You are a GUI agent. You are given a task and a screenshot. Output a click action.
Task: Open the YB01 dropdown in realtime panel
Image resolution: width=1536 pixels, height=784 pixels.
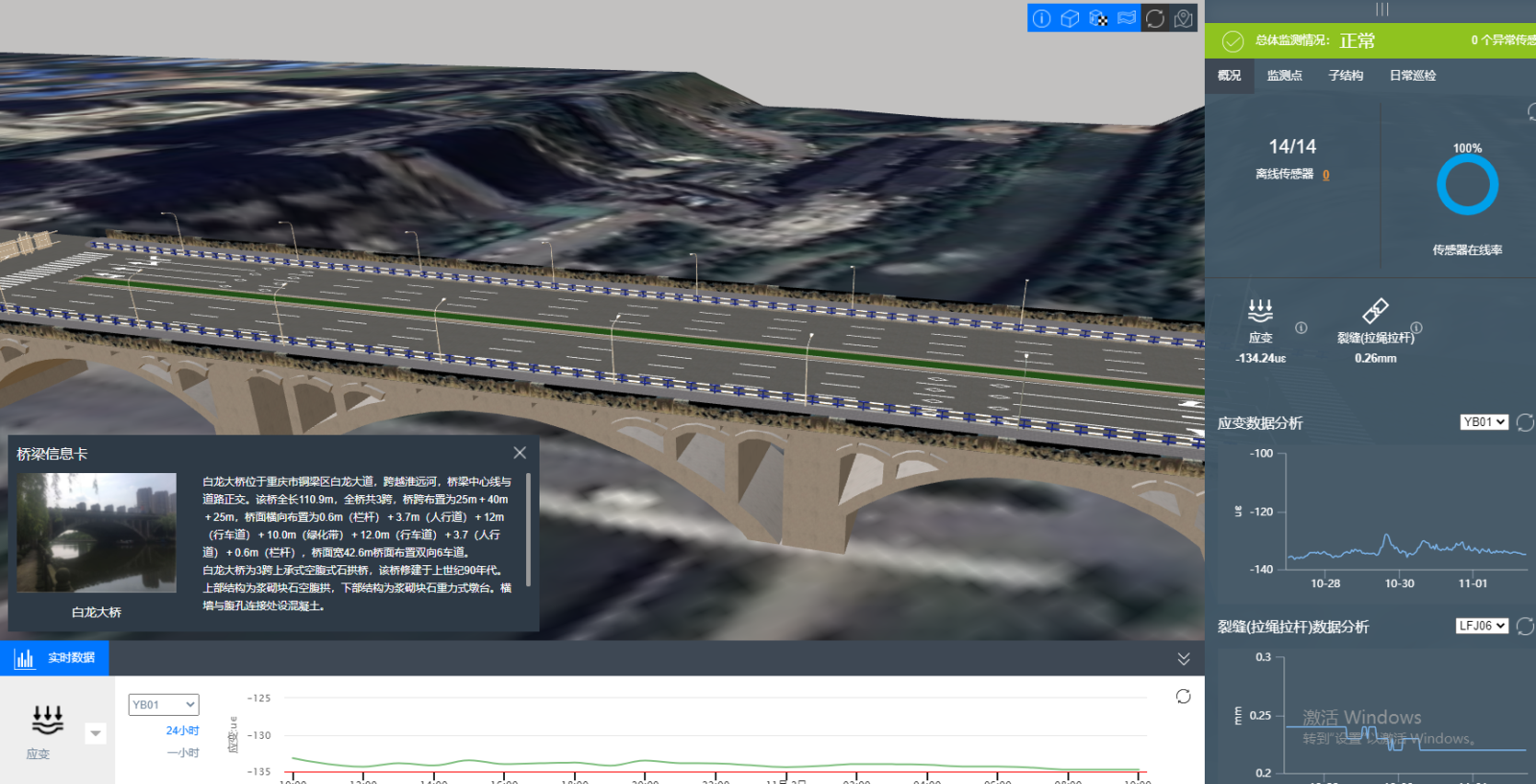point(163,704)
